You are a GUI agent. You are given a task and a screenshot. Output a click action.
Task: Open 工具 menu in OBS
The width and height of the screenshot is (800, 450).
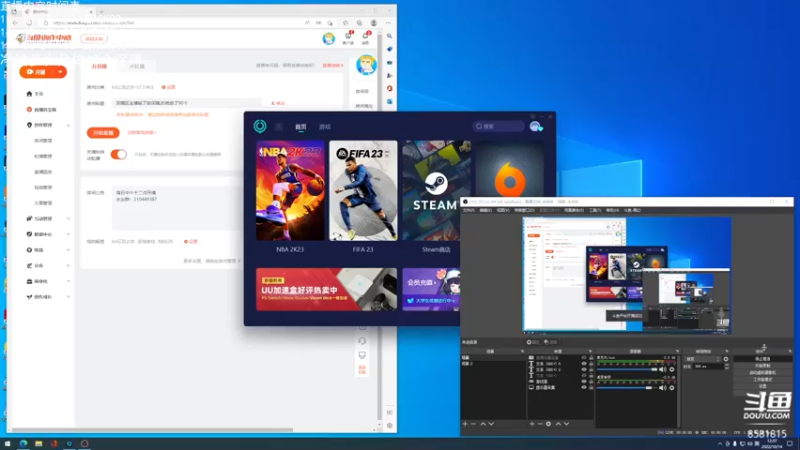pyautogui.click(x=595, y=210)
